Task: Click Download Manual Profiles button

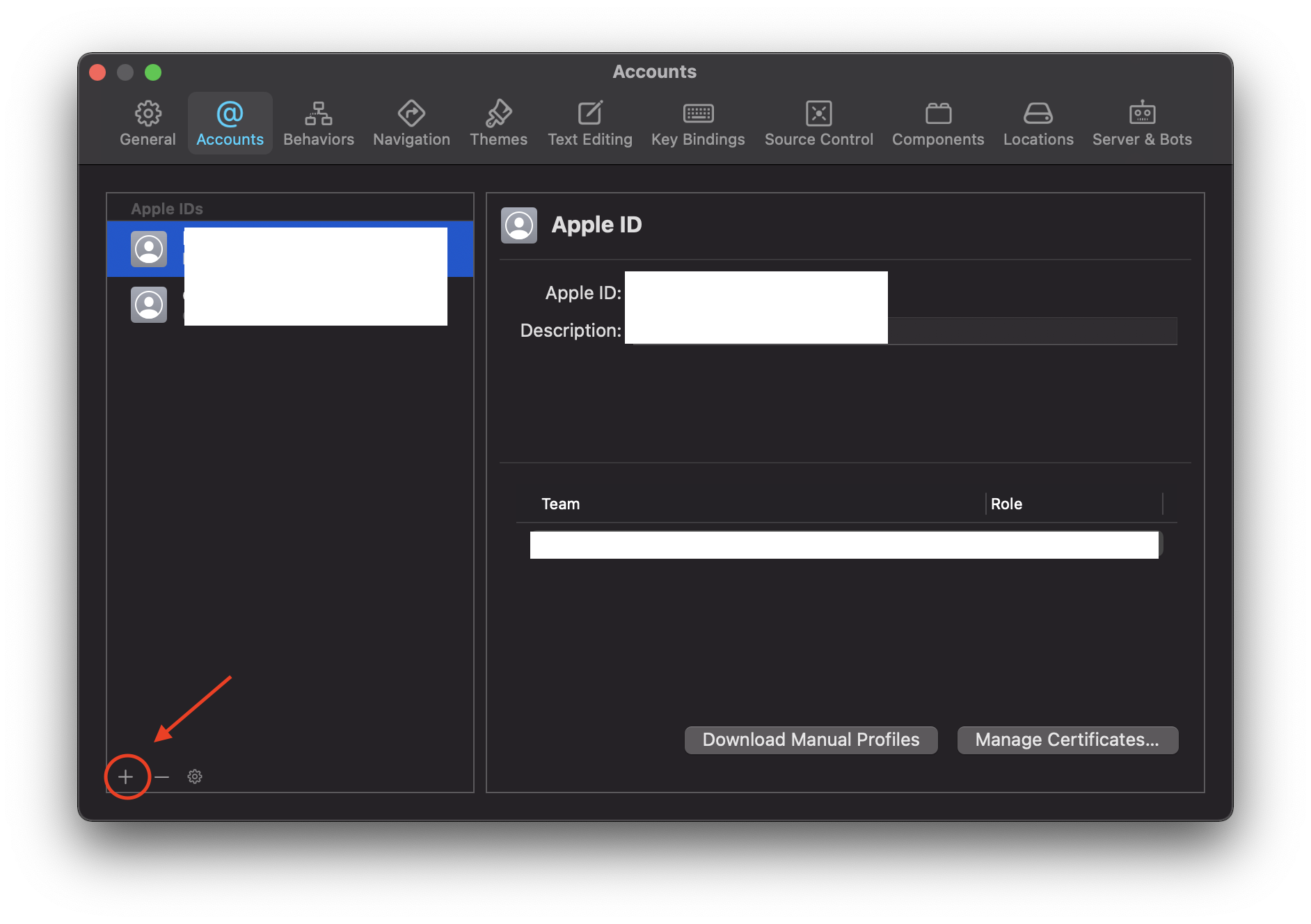Action: 811,740
